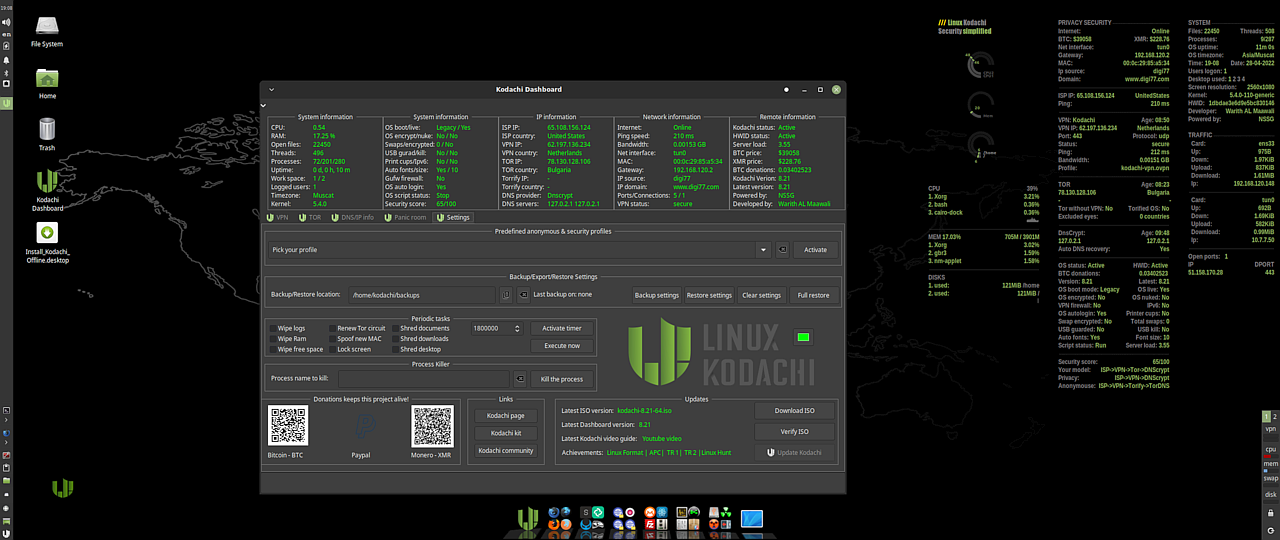
Task: Enable the Renew Tor circuit checkbox
Action: 332,328
